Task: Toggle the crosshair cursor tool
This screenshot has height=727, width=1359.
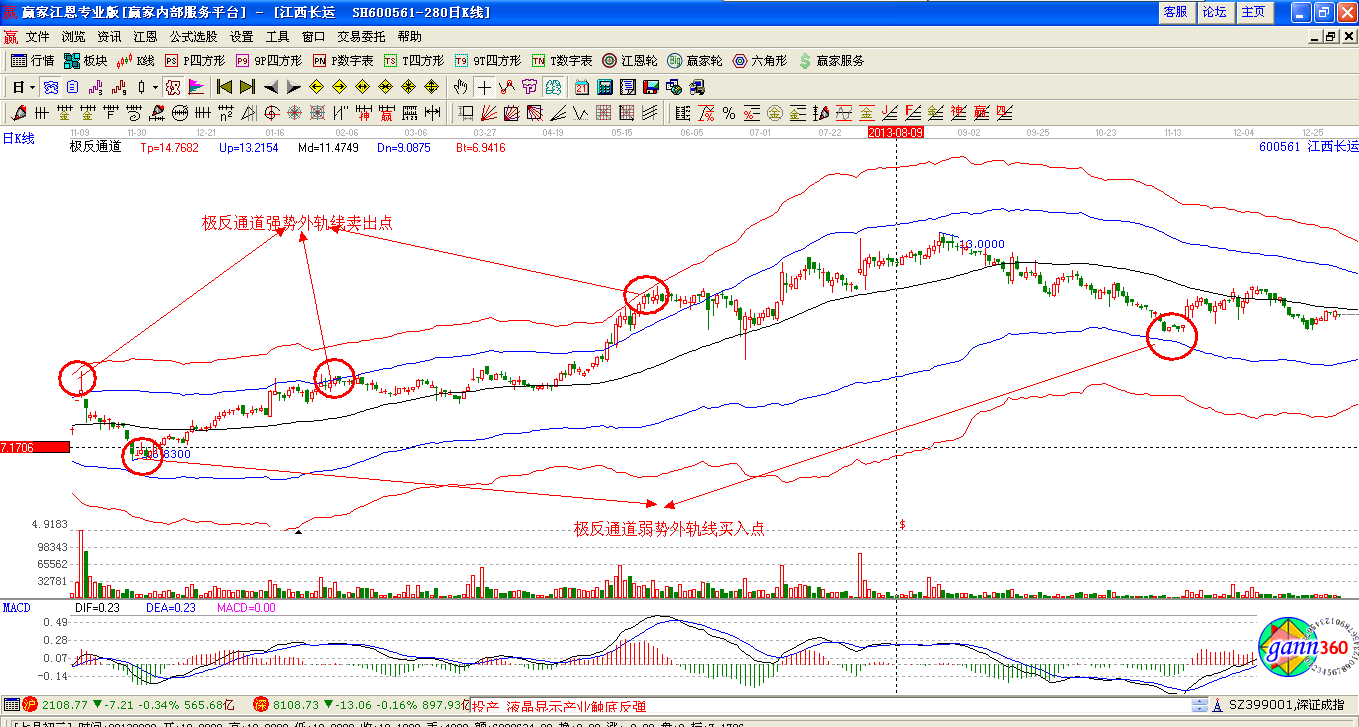Action: pos(484,87)
